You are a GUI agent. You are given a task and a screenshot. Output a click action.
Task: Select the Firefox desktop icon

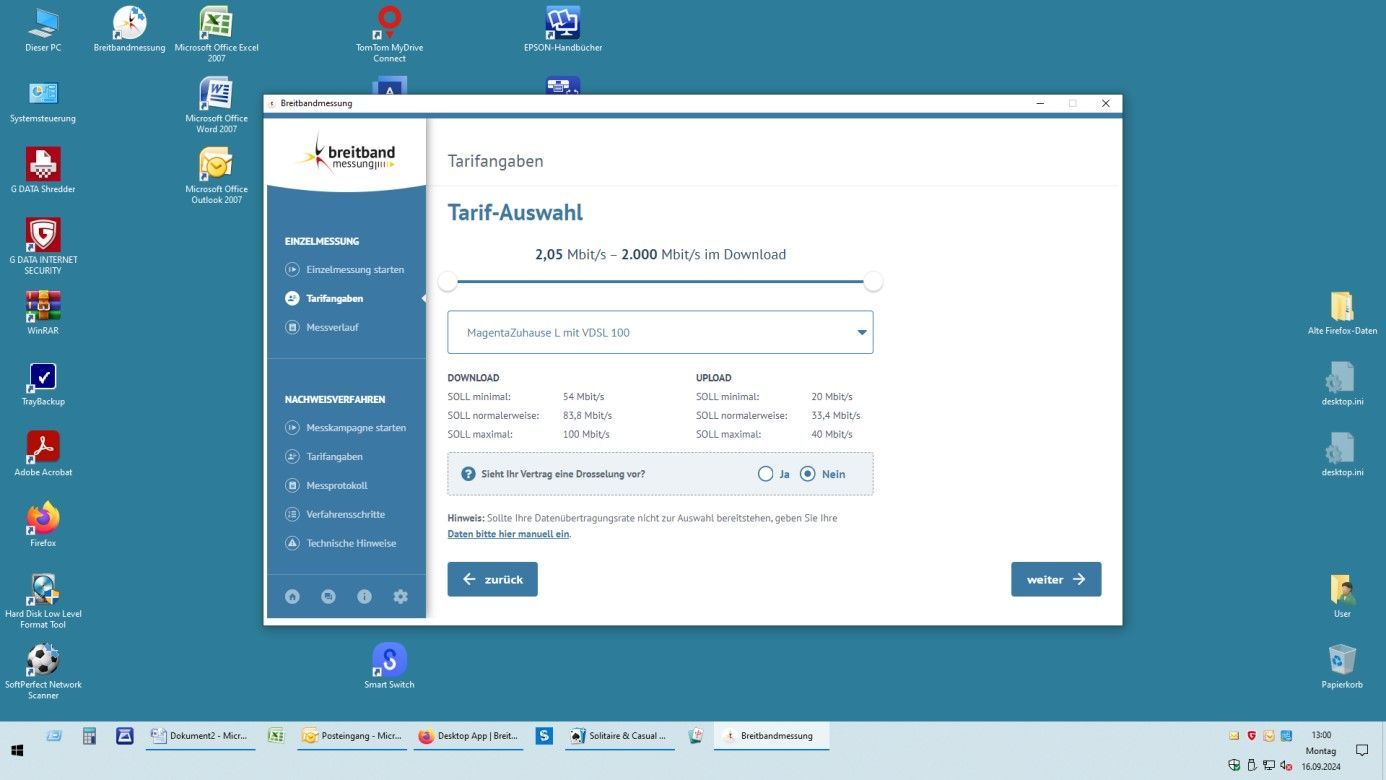coord(43,525)
